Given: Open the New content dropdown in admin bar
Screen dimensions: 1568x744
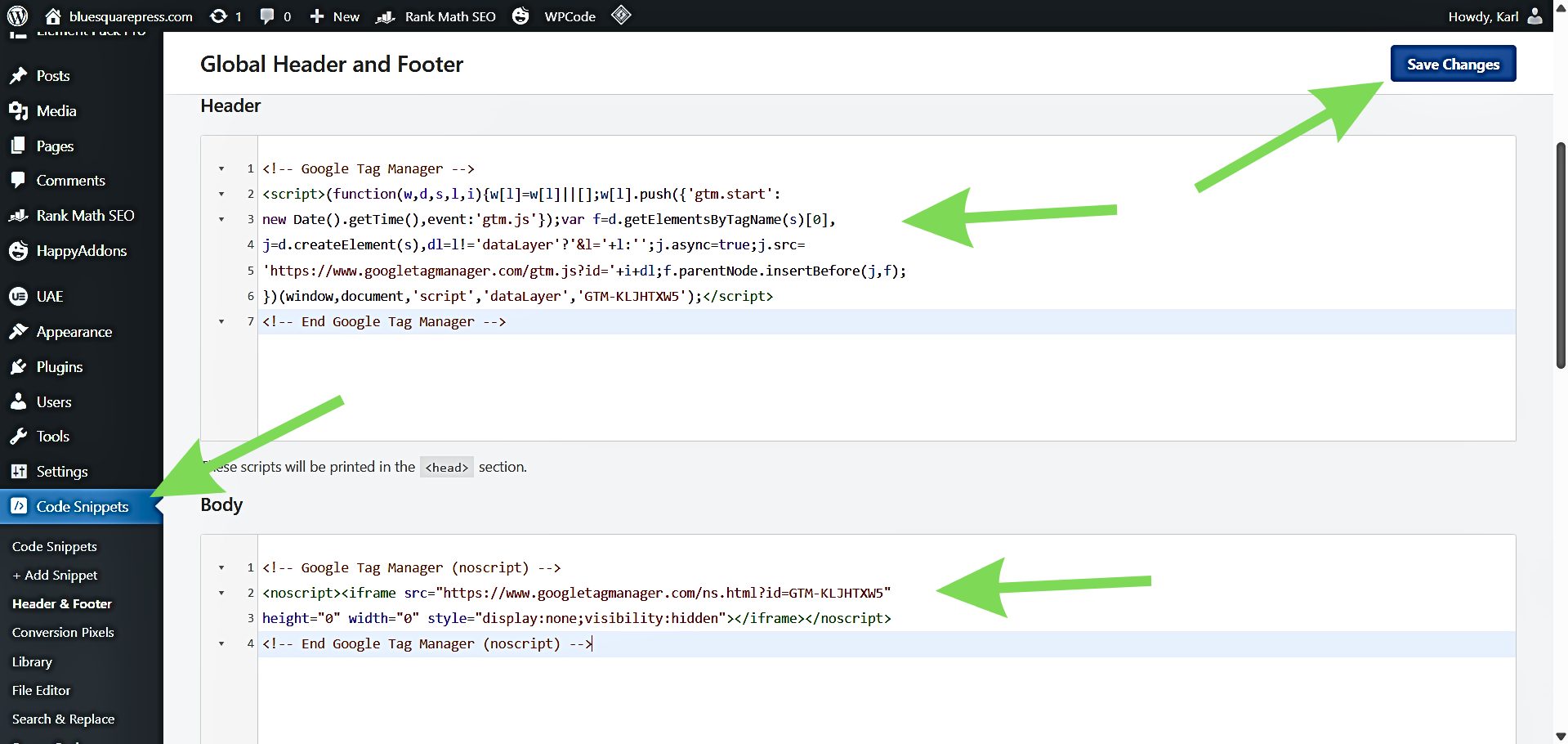Looking at the screenshot, I should click(335, 16).
